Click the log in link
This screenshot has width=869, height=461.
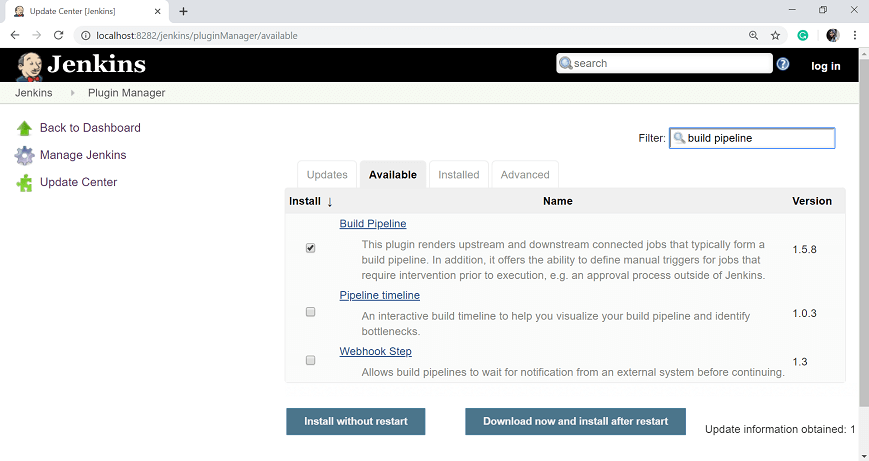[x=826, y=66]
